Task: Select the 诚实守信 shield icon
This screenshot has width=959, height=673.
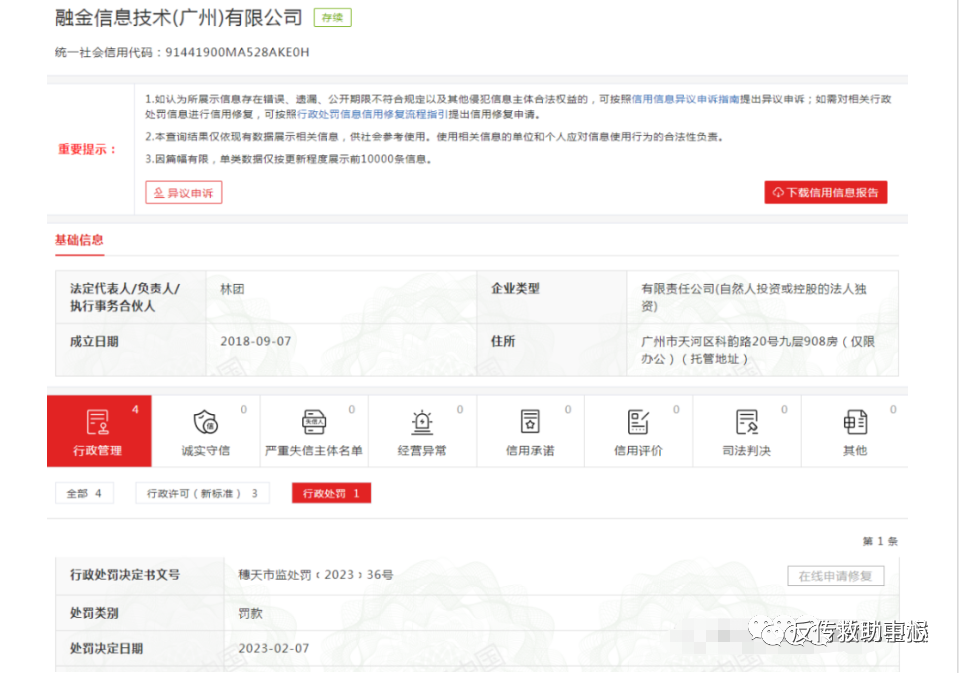Action: [206, 422]
